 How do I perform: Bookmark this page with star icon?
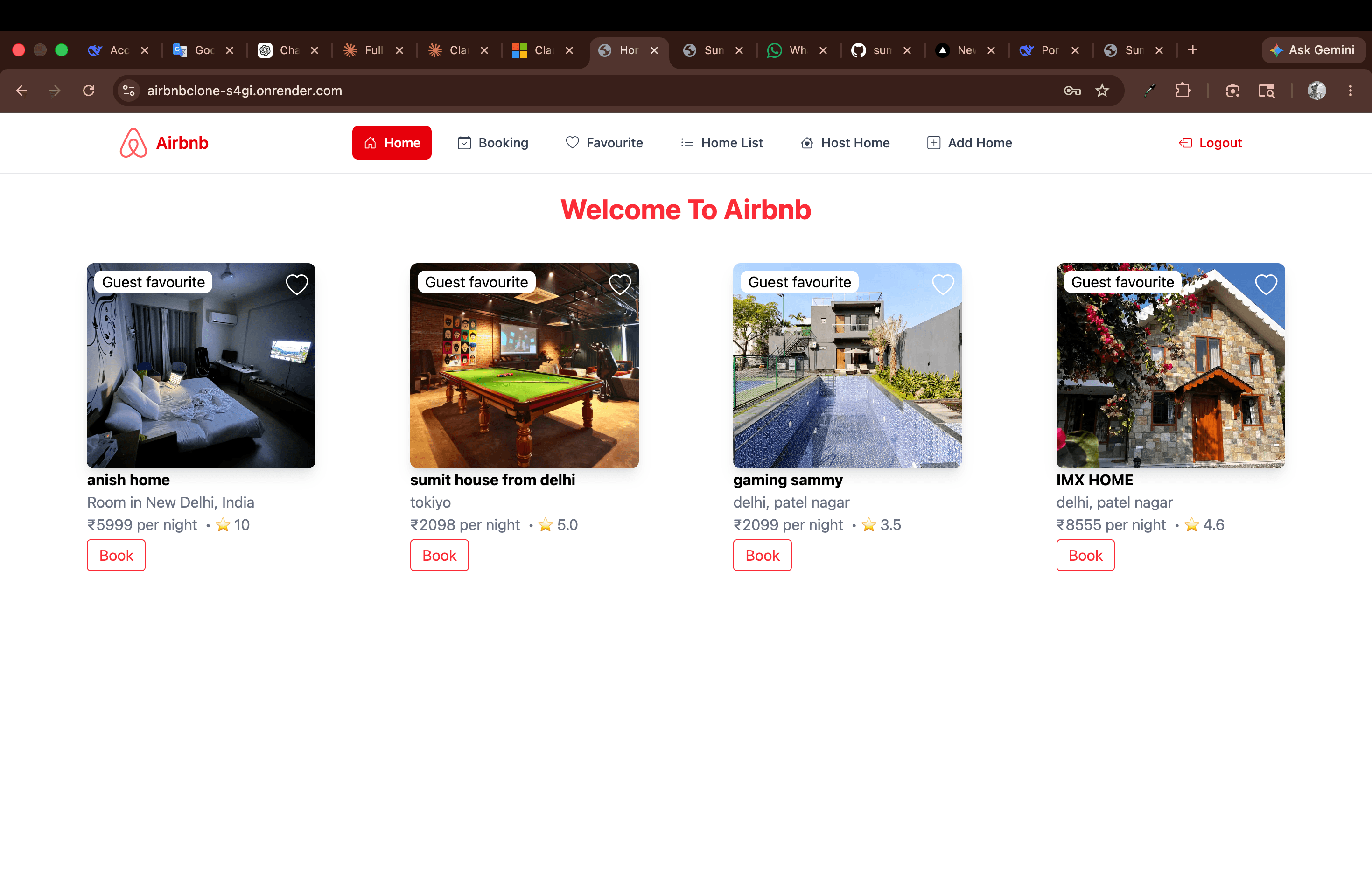(1102, 91)
